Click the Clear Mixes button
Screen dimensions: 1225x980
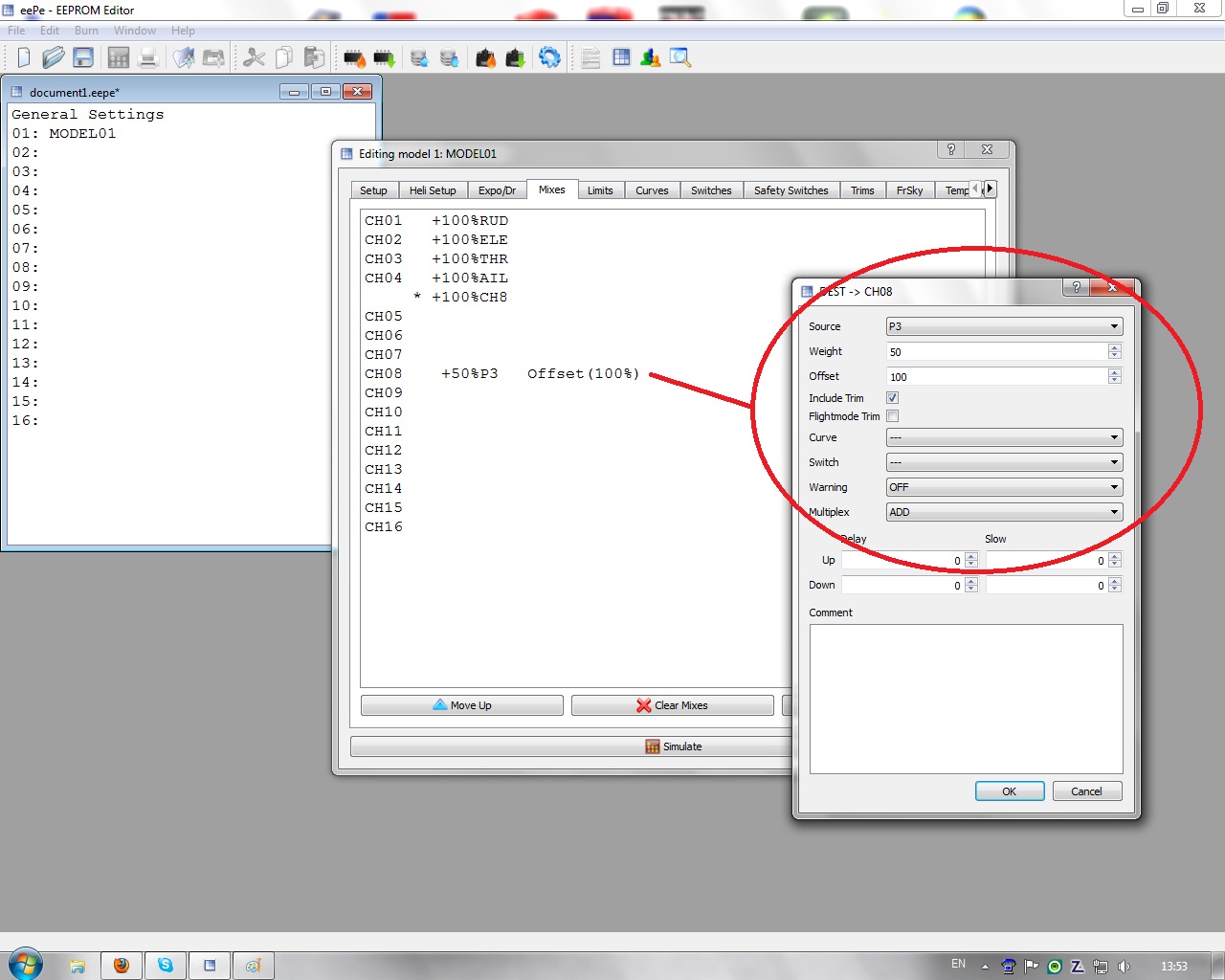point(672,705)
